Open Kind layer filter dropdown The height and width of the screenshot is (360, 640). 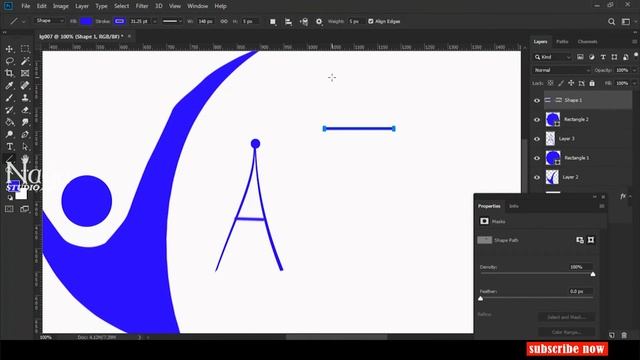[553, 57]
